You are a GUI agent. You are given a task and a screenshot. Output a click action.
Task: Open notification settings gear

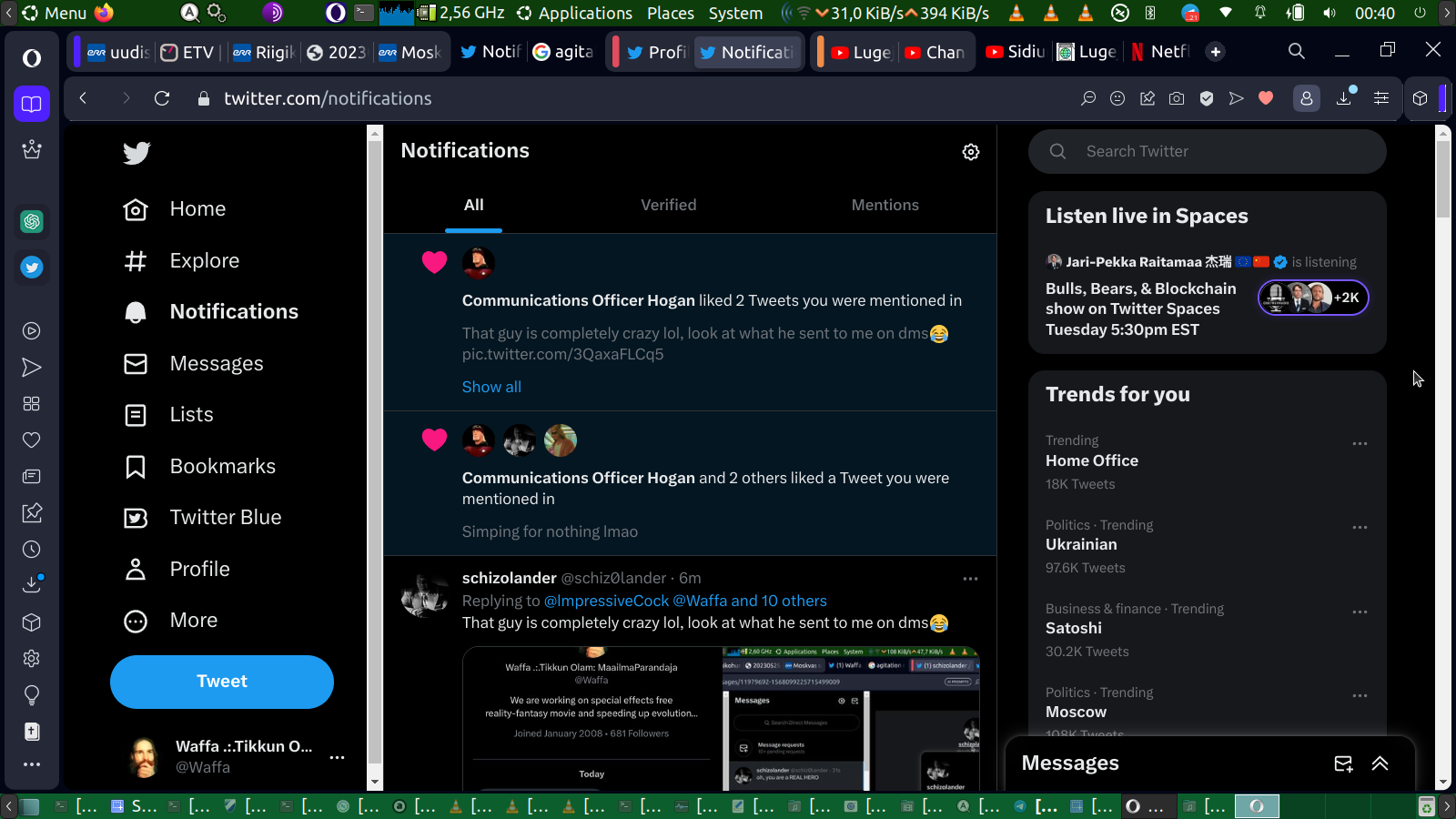(x=971, y=152)
